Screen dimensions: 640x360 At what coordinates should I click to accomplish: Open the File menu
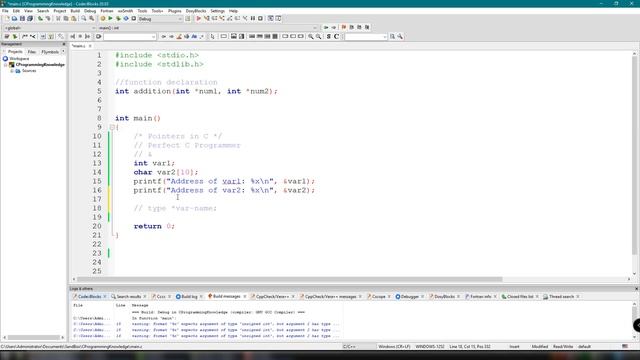5,11
